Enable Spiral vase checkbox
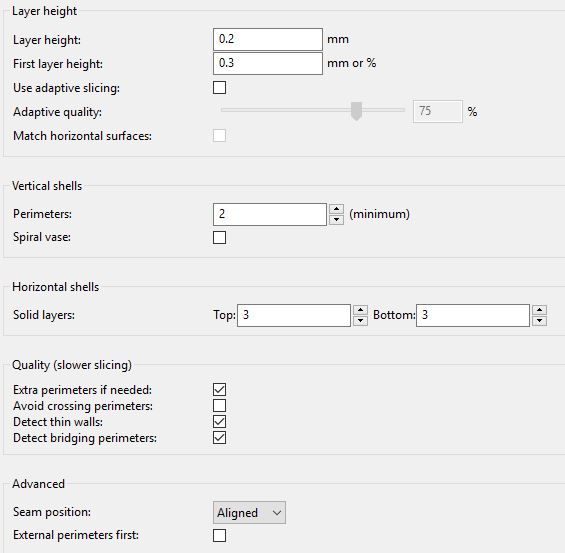This screenshot has height=553, width=565. (x=219, y=237)
